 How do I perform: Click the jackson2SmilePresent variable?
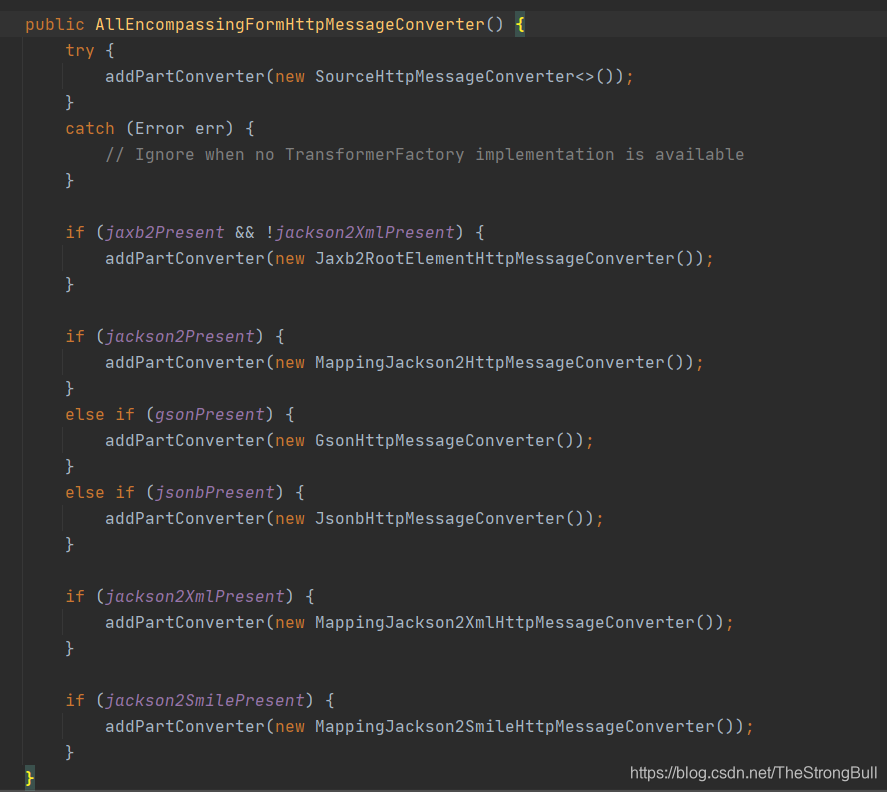tap(204, 700)
